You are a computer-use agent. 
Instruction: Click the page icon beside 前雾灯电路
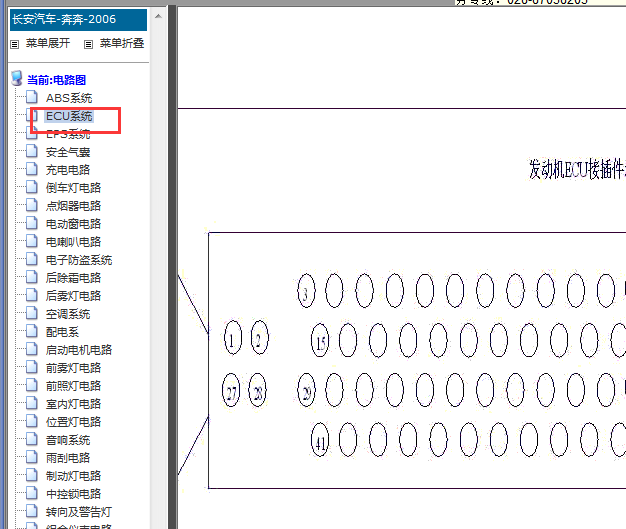pos(32,367)
